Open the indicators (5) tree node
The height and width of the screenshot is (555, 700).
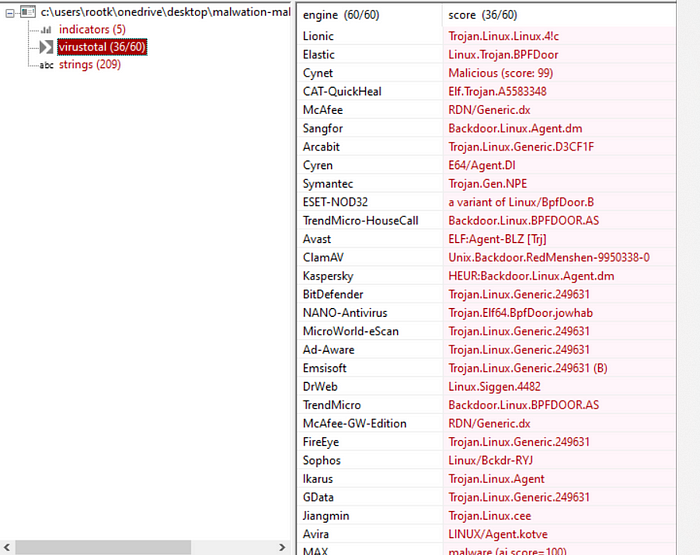[92, 29]
